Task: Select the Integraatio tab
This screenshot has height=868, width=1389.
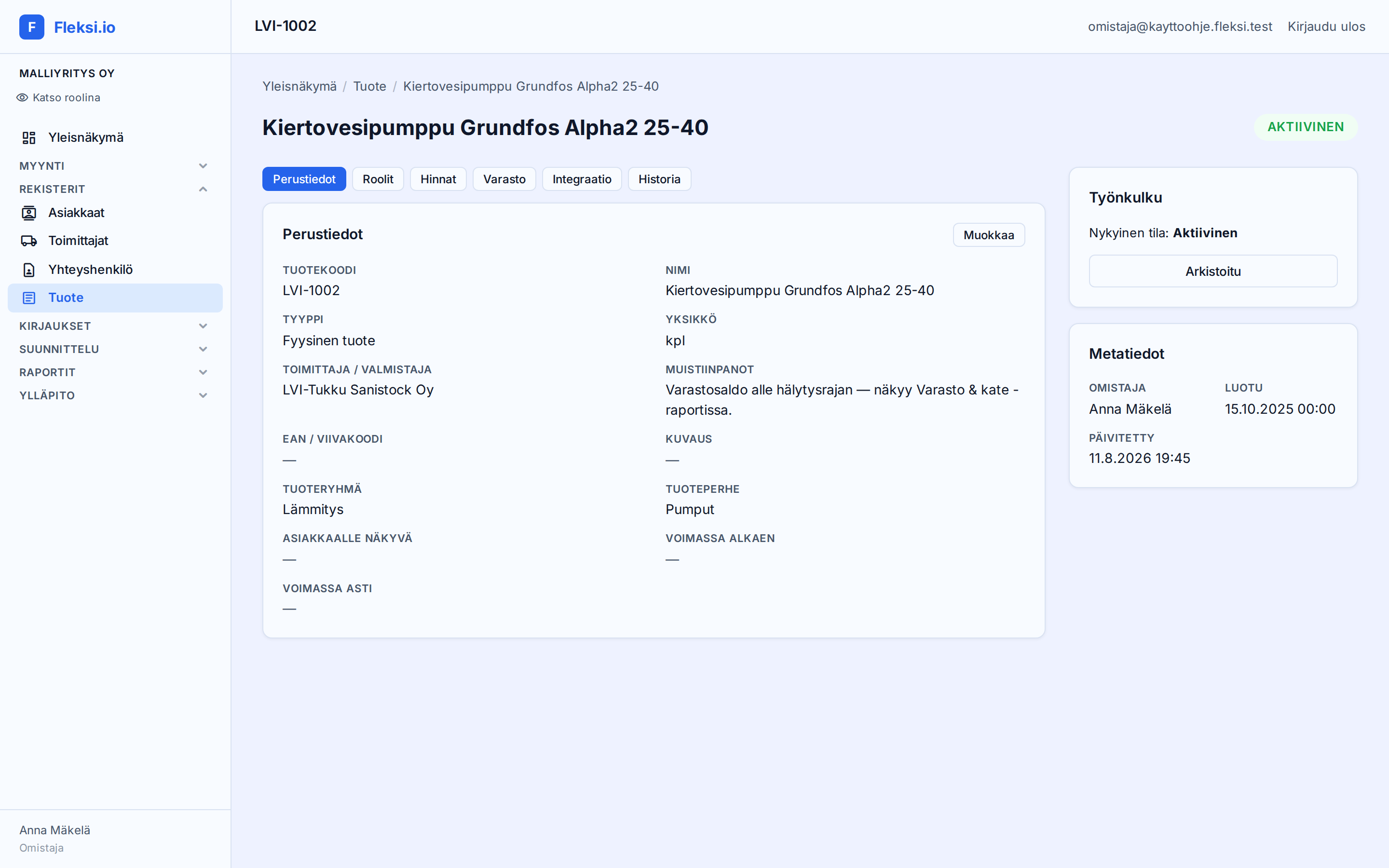Action: [582, 179]
